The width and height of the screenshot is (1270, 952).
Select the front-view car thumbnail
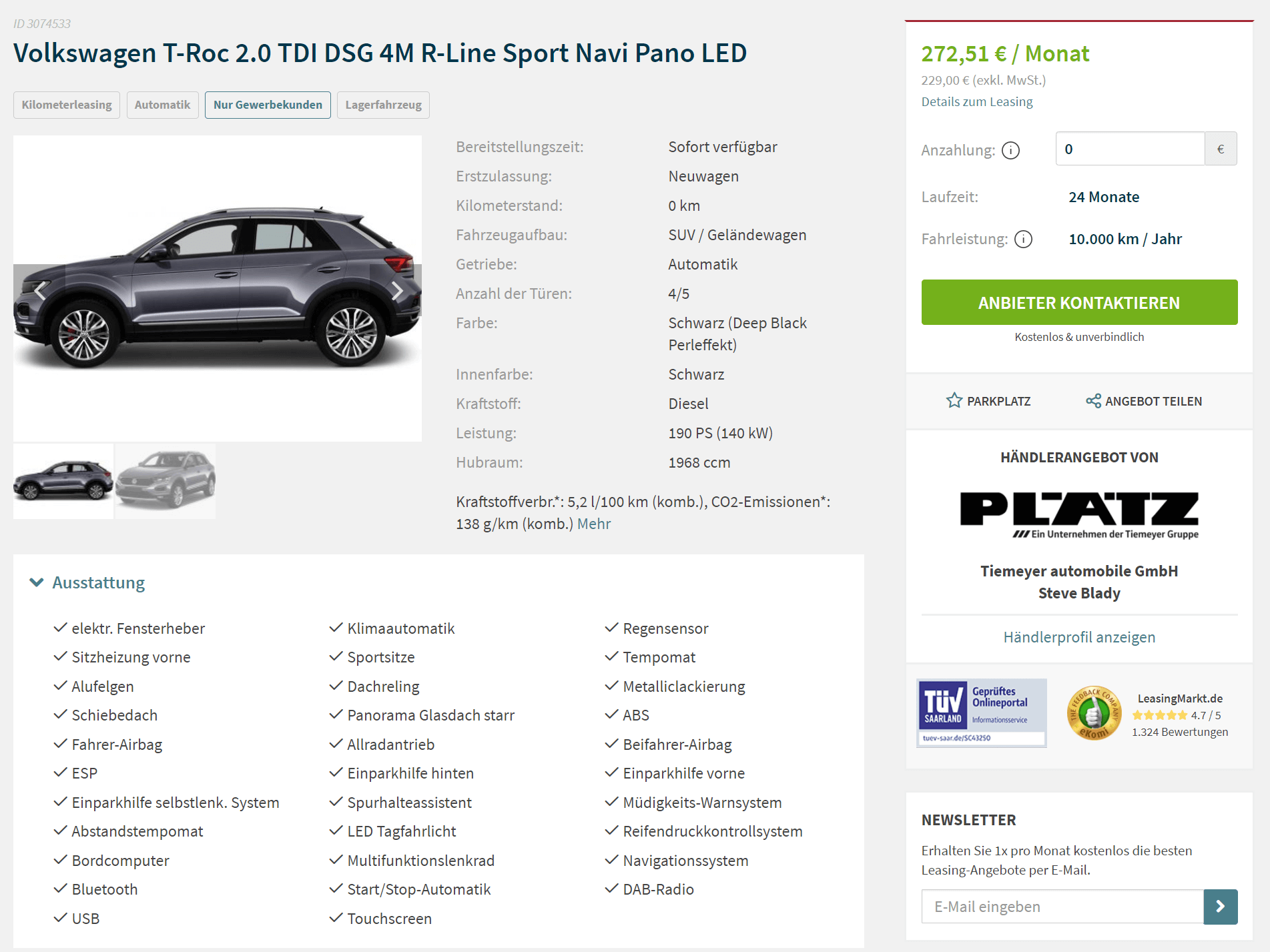[166, 481]
